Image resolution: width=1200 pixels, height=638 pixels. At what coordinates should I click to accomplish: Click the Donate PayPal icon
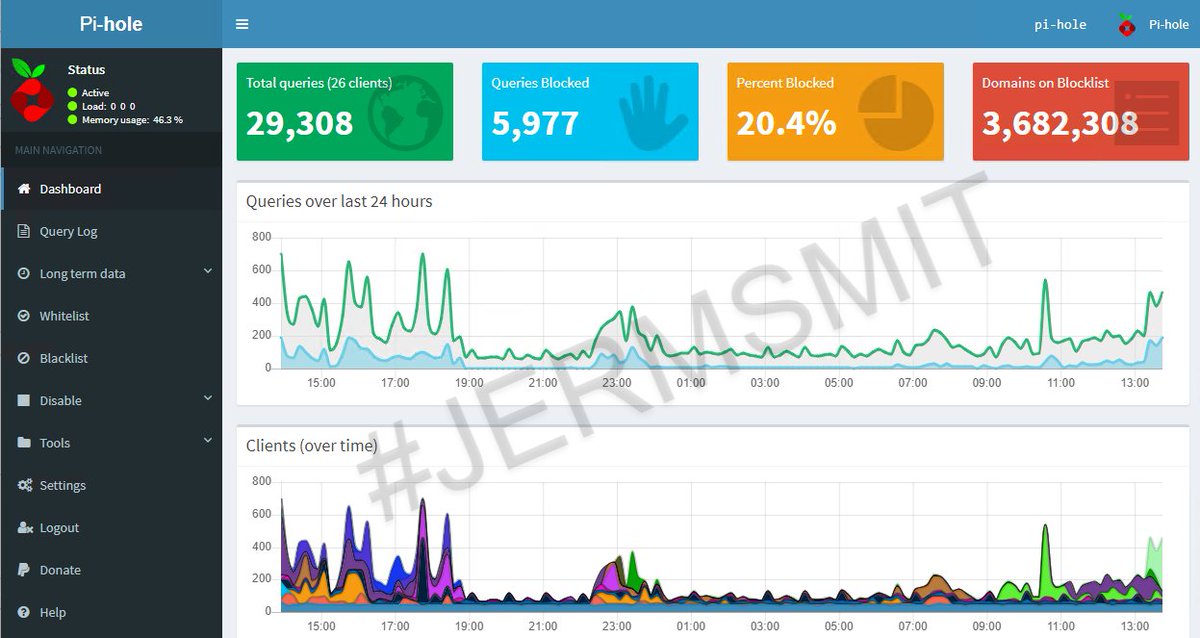coord(24,570)
